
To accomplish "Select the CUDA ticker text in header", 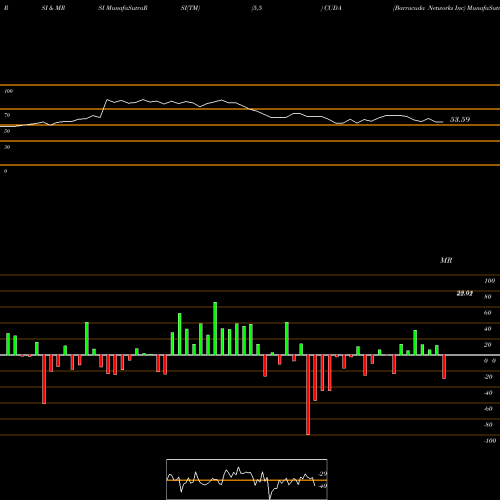I will coord(332,8).
